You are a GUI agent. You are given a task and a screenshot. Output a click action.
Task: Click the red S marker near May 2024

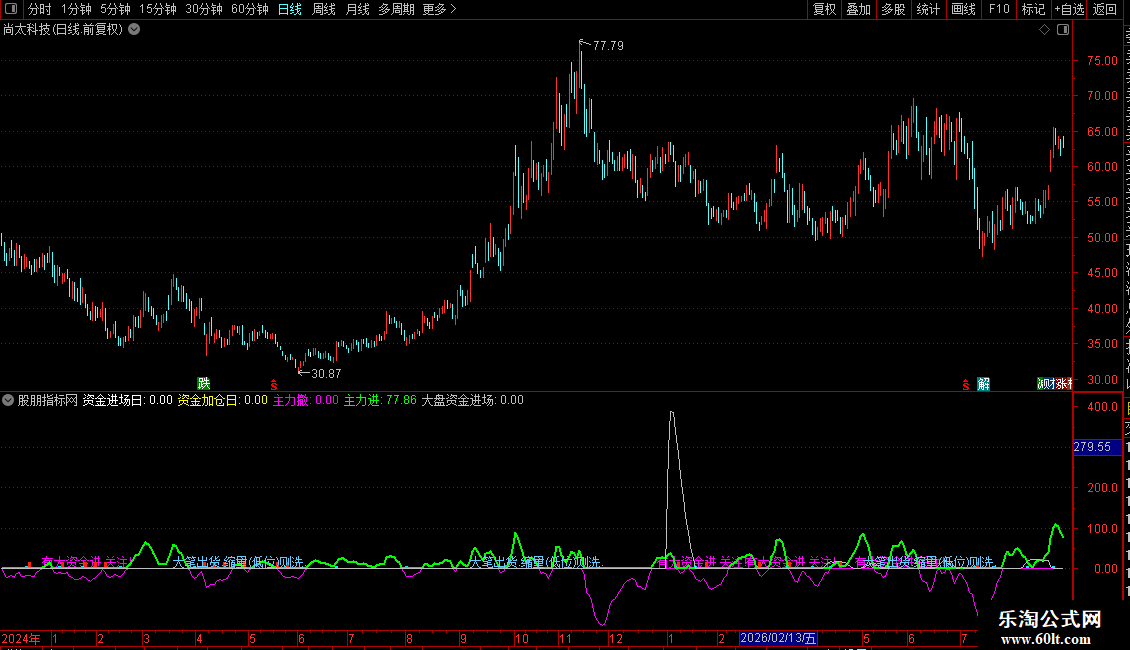coord(274,385)
